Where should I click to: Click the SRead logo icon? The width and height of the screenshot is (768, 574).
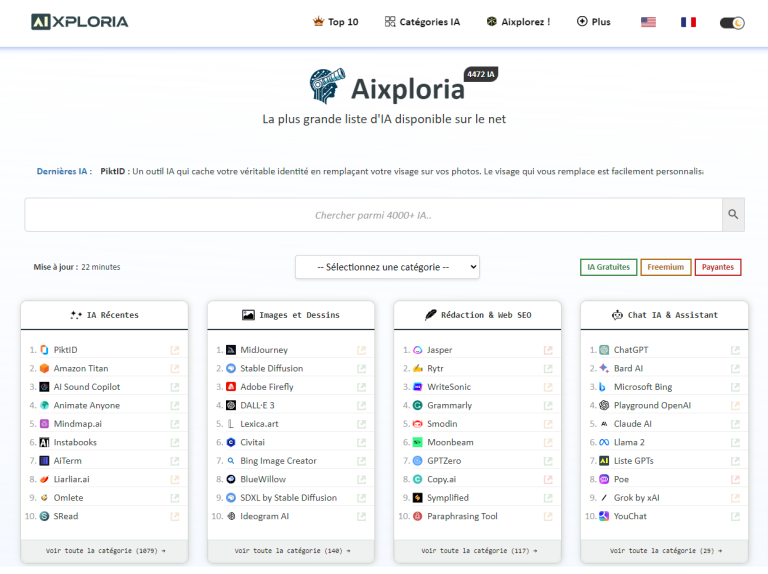pos(44,516)
